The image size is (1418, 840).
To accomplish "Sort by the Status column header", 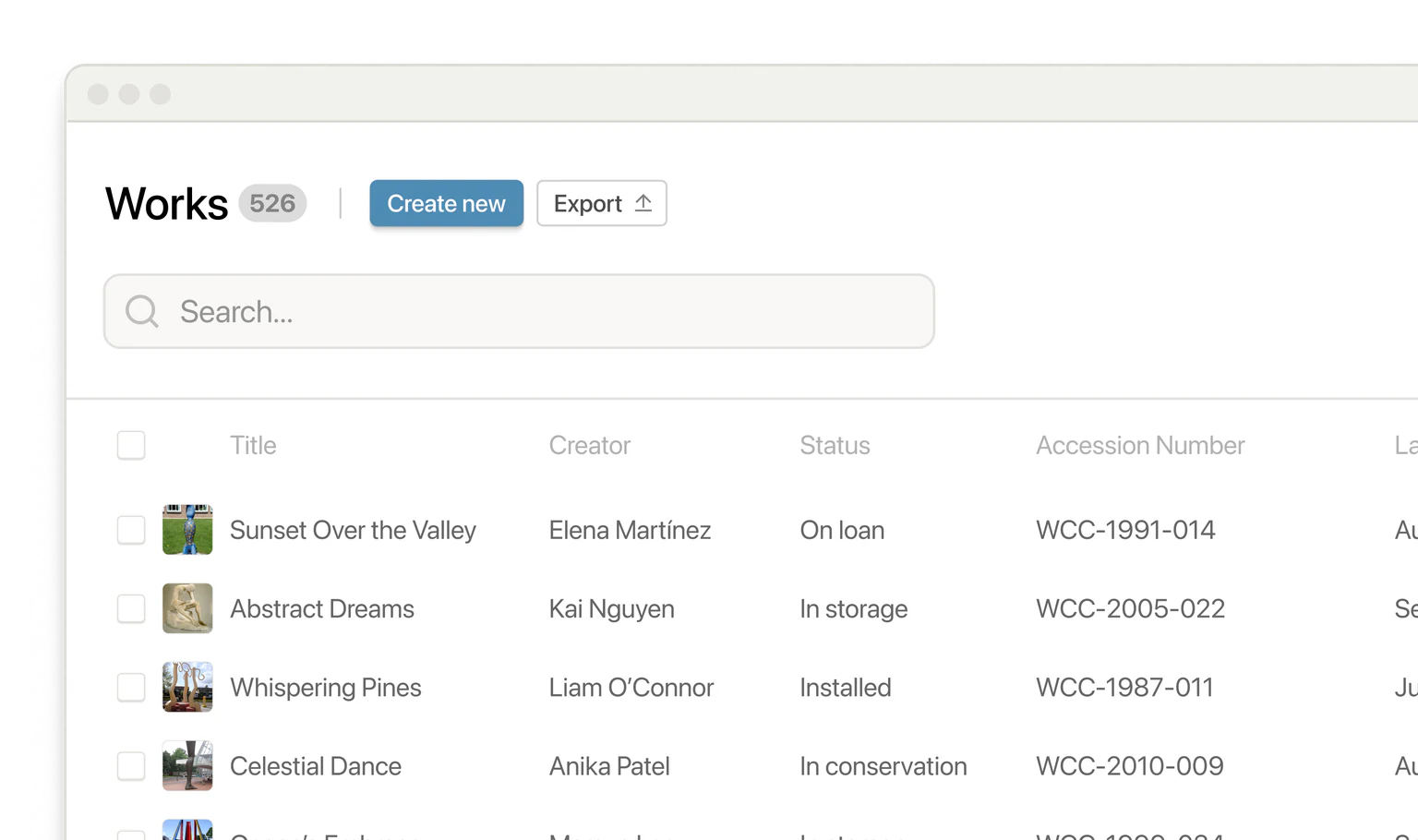I will pos(835,445).
